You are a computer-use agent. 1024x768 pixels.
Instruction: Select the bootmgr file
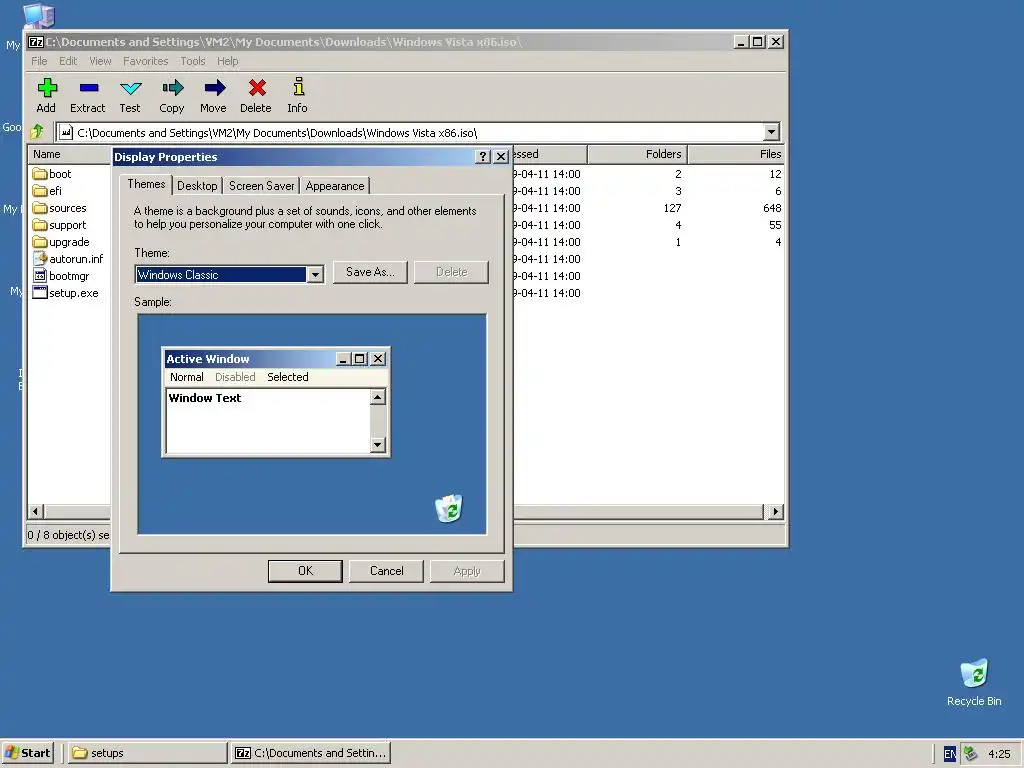click(x=61, y=276)
